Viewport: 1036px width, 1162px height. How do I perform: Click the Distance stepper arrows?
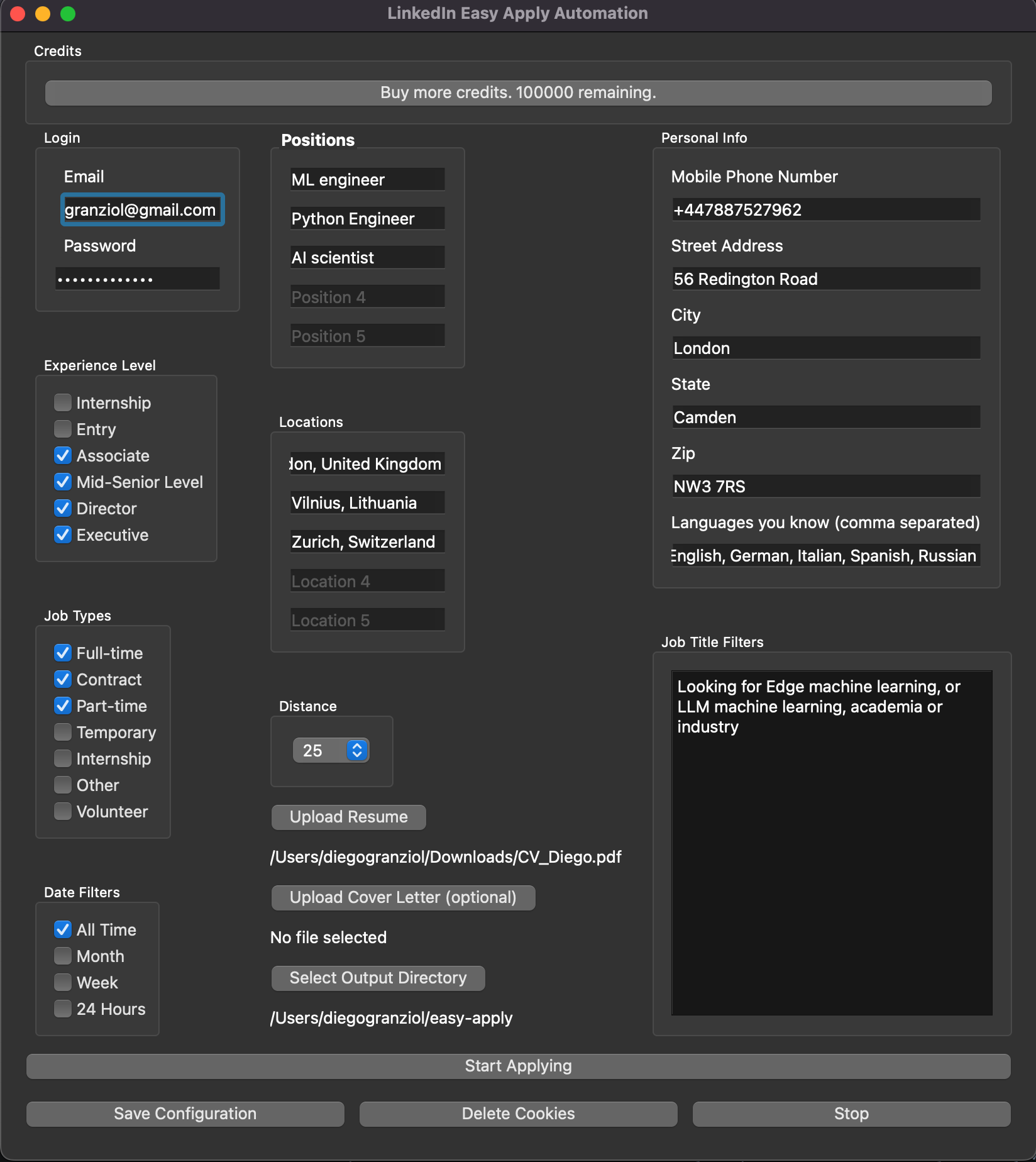357,750
